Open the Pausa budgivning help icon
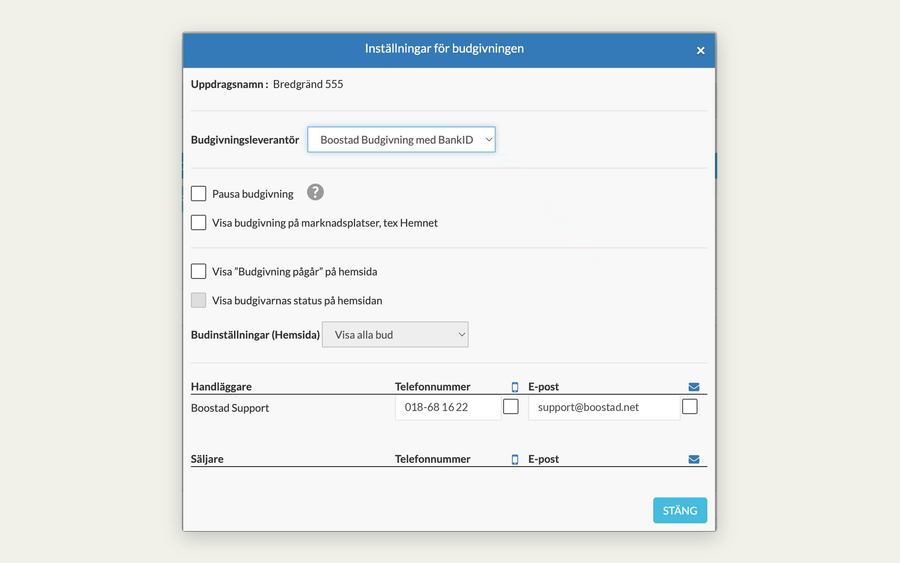 (x=315, y=192)
